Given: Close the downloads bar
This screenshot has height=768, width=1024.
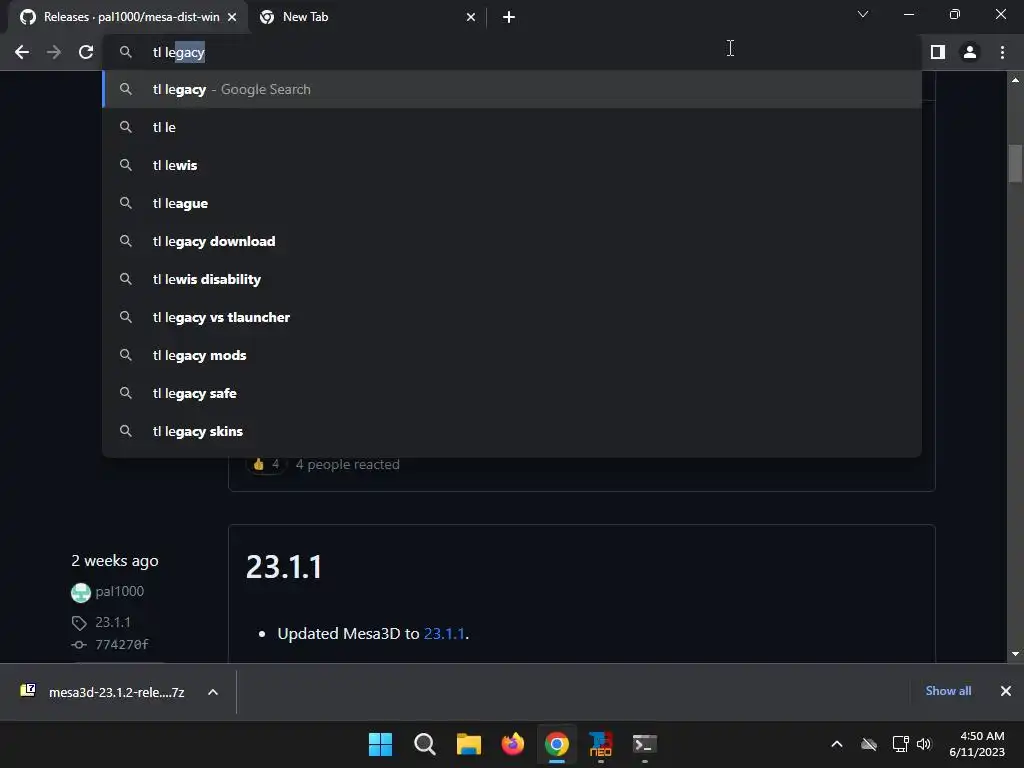Looking at the screenshot, I should click(x=1006, y=691).
